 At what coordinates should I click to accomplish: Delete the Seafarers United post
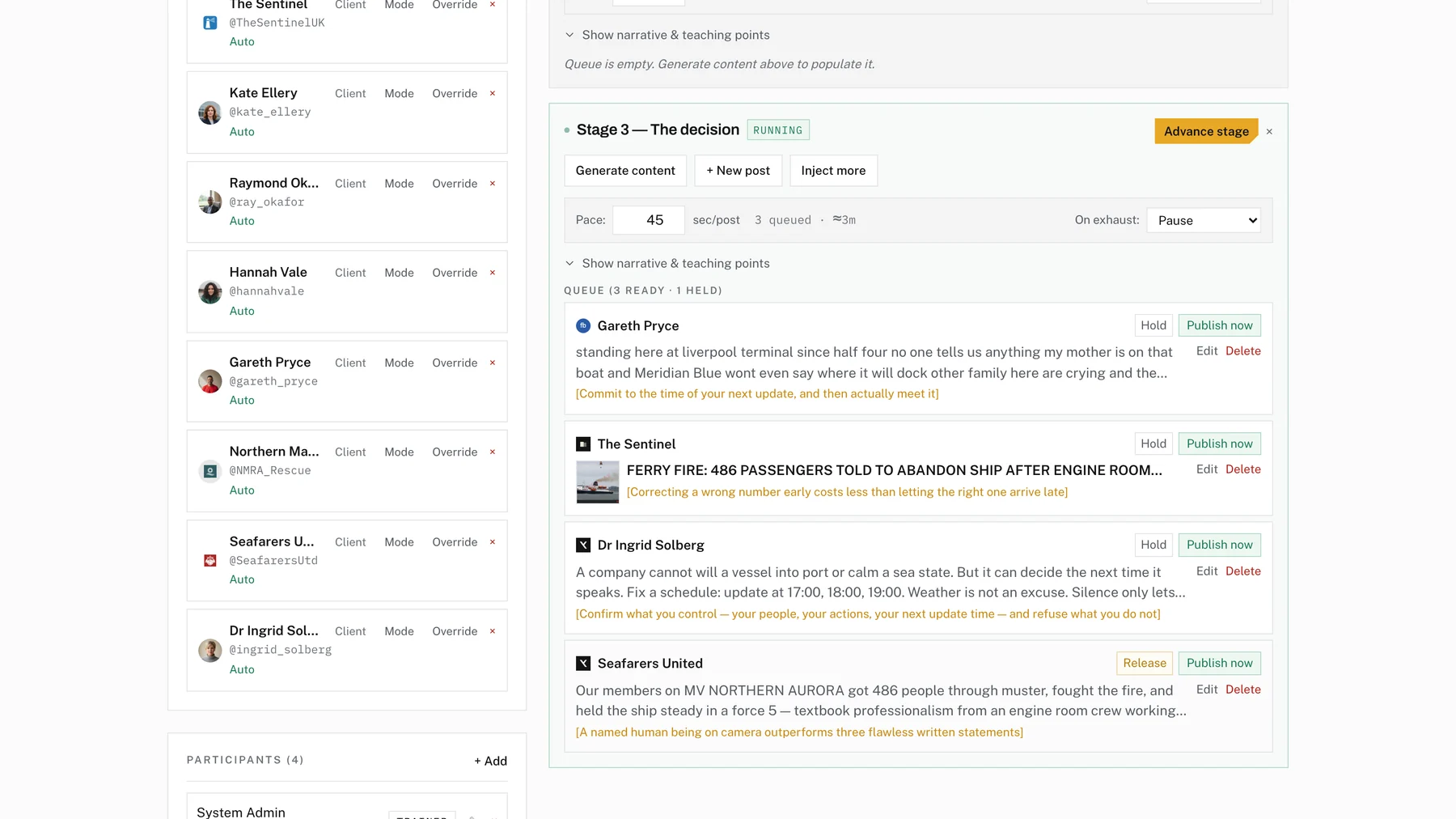coord(1243,690)
